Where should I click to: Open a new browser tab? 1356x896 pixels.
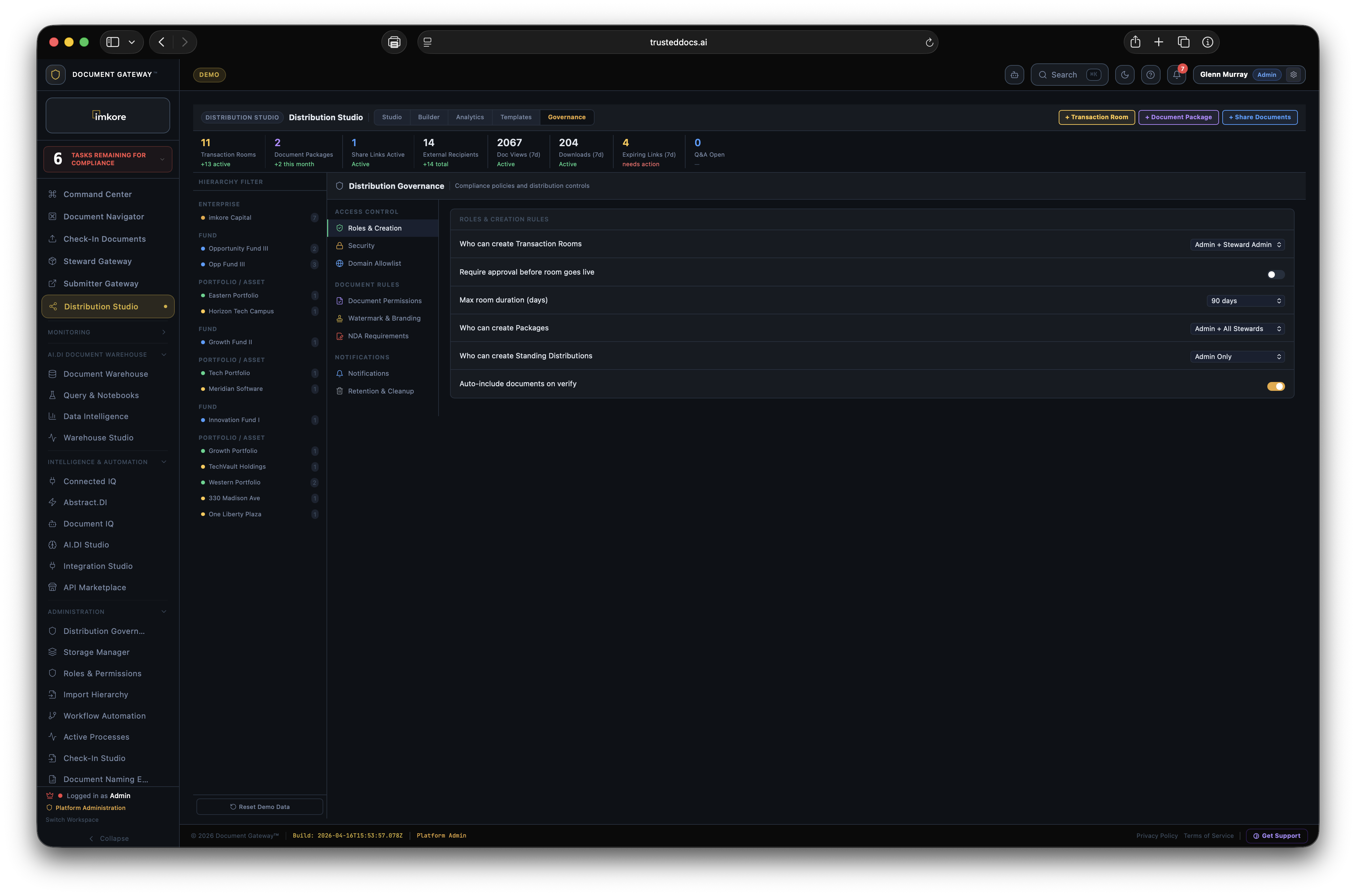[1158, 42]
